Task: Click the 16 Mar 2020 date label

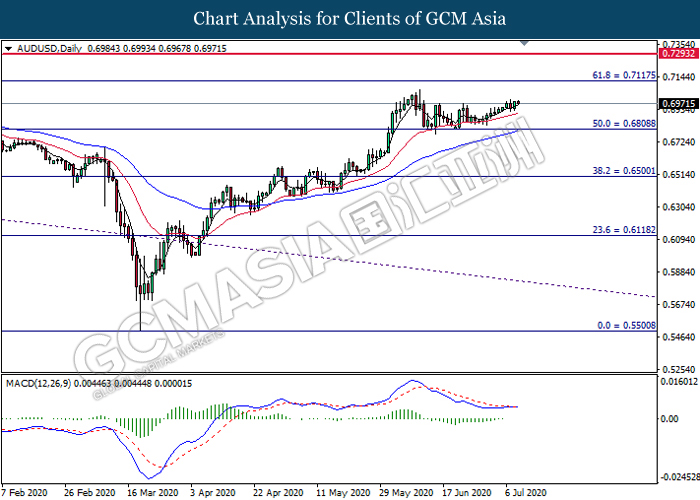Action: (152, 493)
